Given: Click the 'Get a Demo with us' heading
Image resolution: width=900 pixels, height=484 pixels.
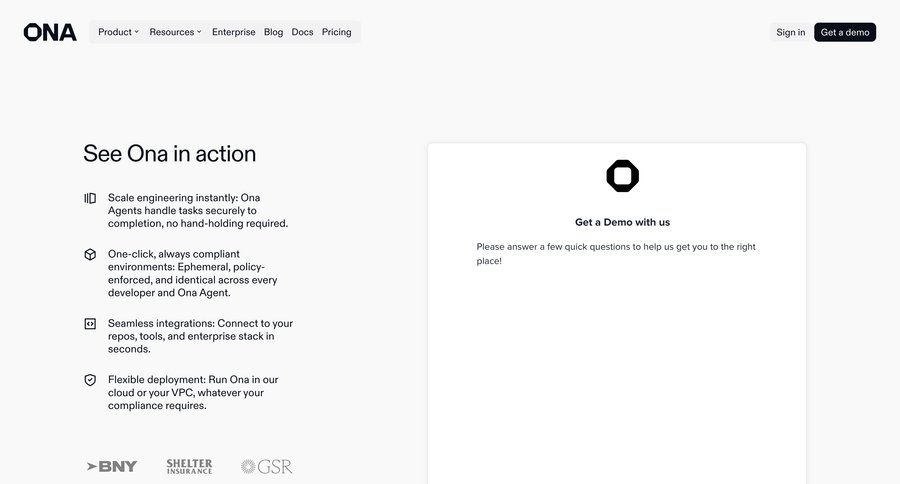Looking at the screenshot, I should tap(622, 222).
